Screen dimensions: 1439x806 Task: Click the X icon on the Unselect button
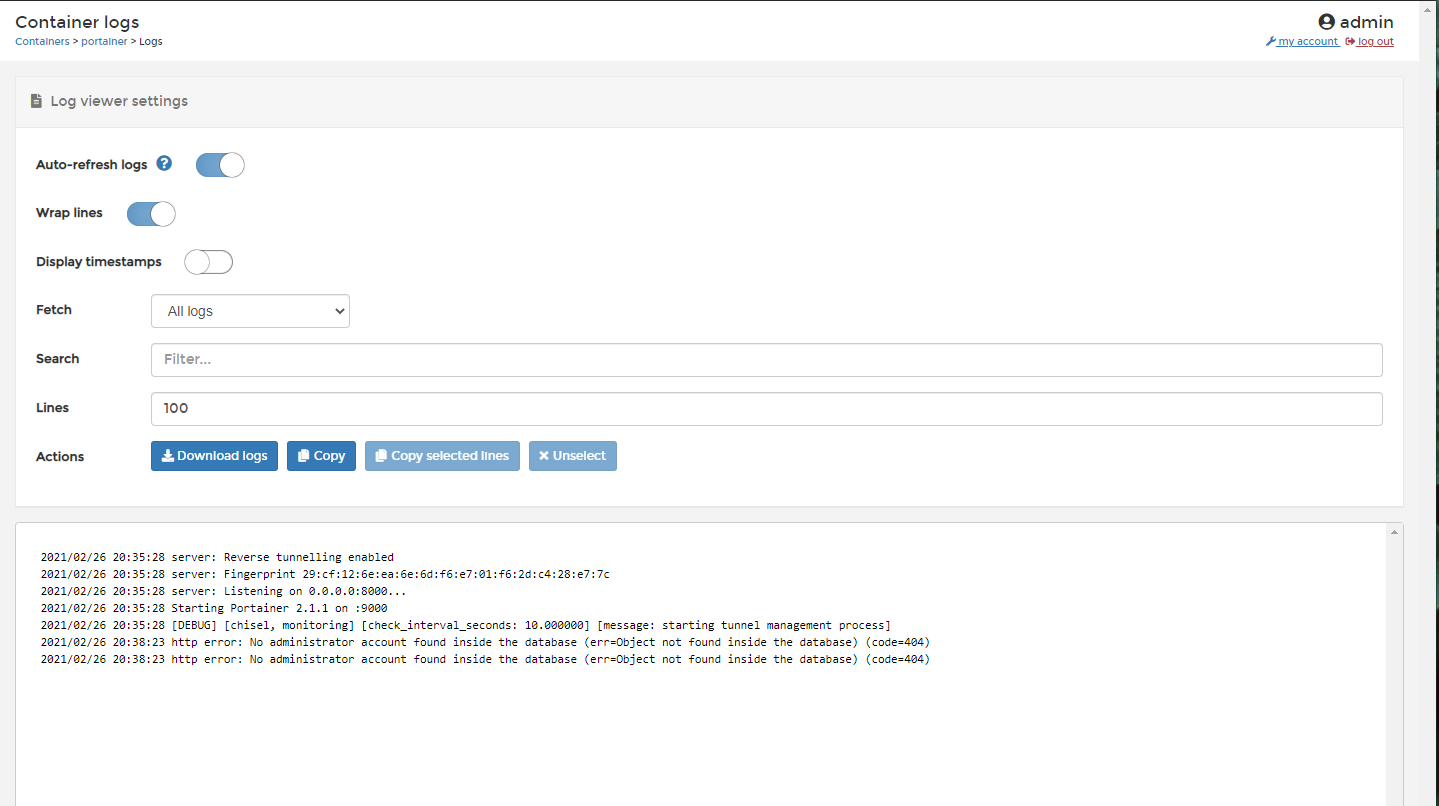click(x=545, y=455)
